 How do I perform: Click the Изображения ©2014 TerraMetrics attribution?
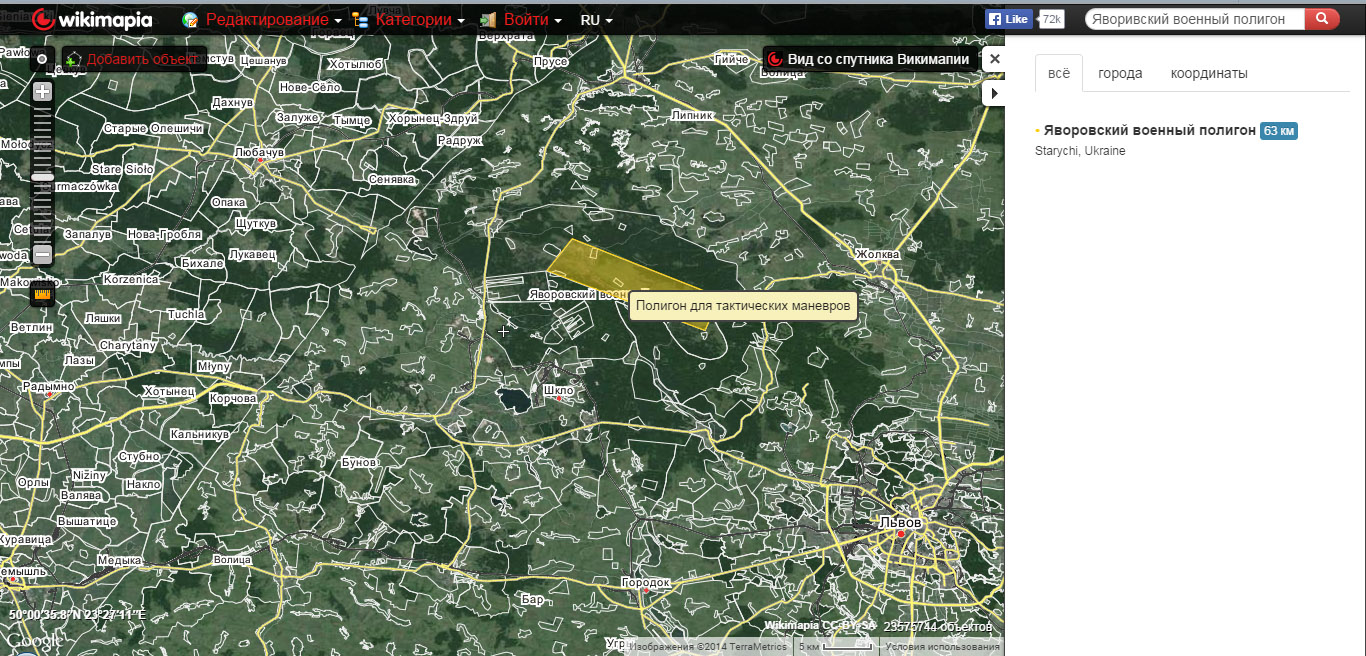(x=708, y=647)
